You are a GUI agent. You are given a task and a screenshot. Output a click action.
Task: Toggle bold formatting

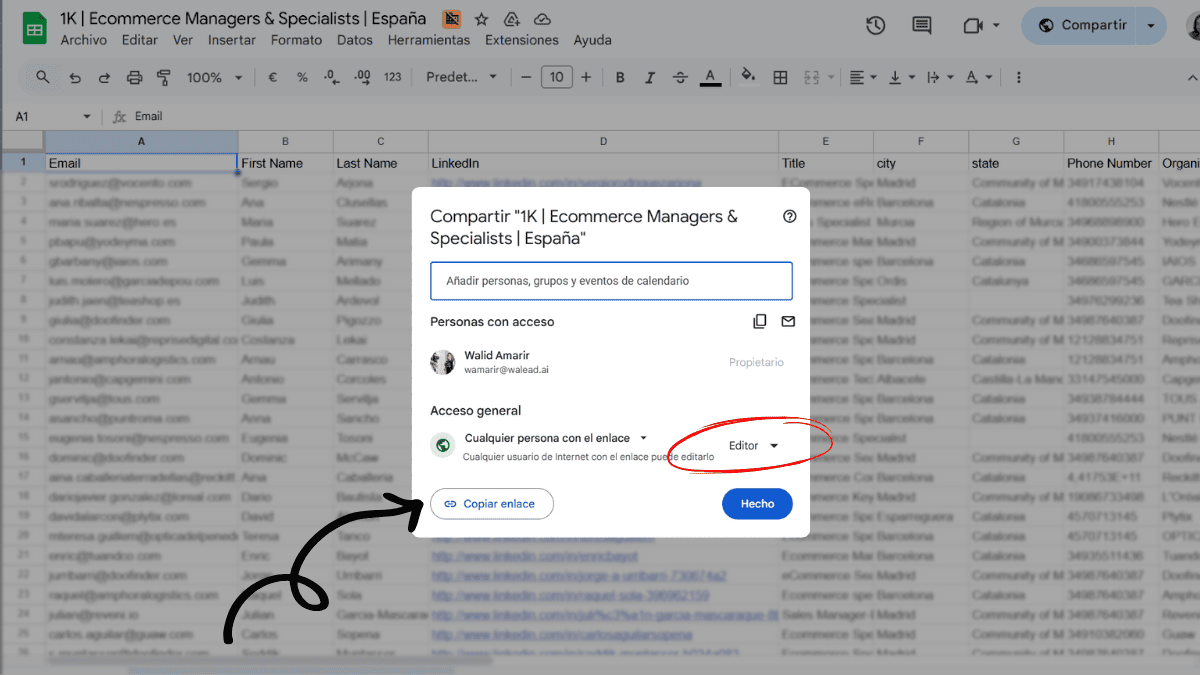(x=620, y=76)
